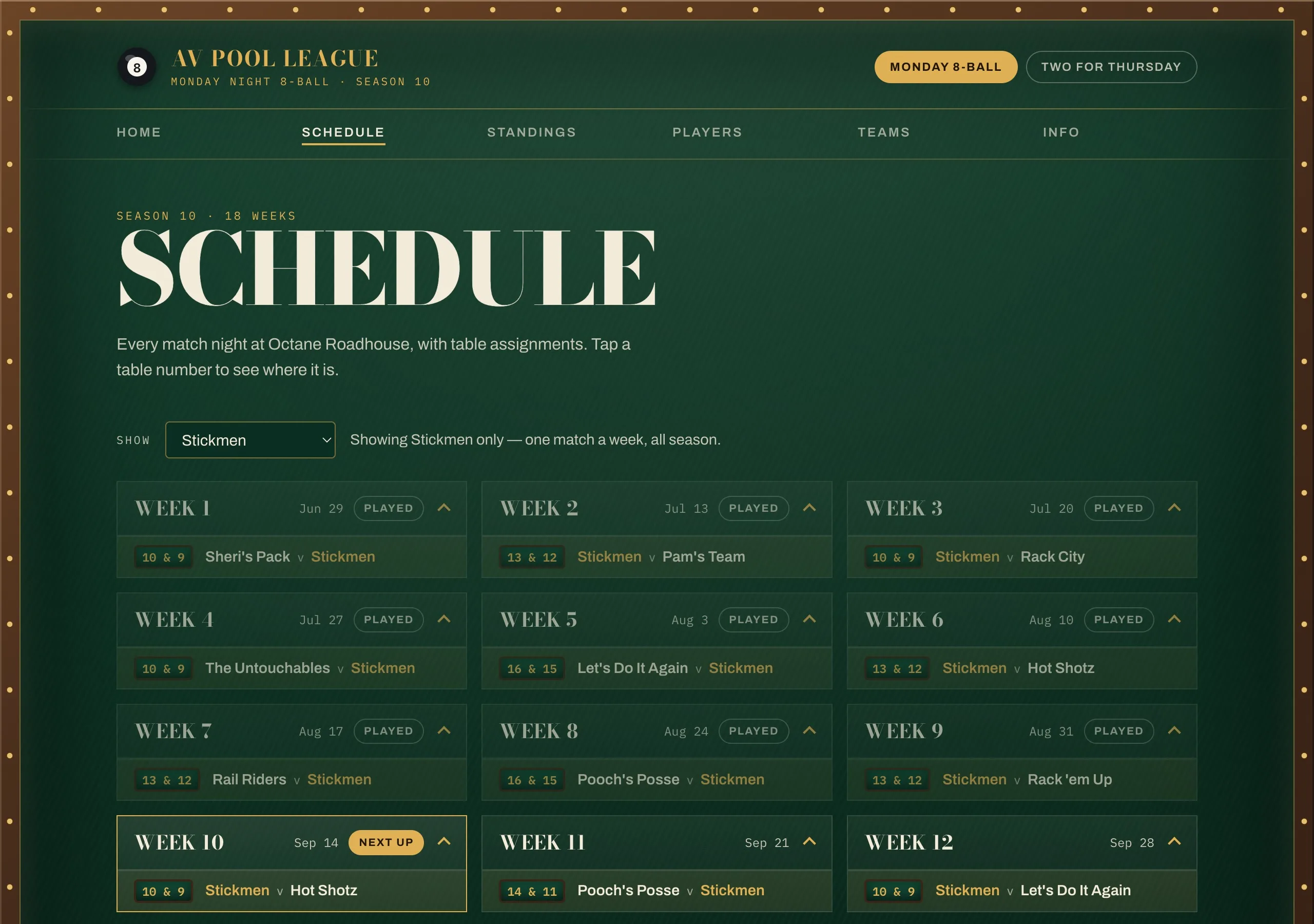Open the Standings nav tab
1314x924 pixels.
[532, 132]
